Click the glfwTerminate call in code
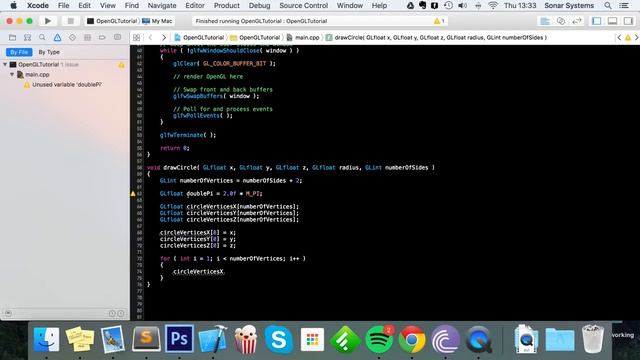Image resolution: width=640 pixels, height=360 pixels. coord(182,135)
